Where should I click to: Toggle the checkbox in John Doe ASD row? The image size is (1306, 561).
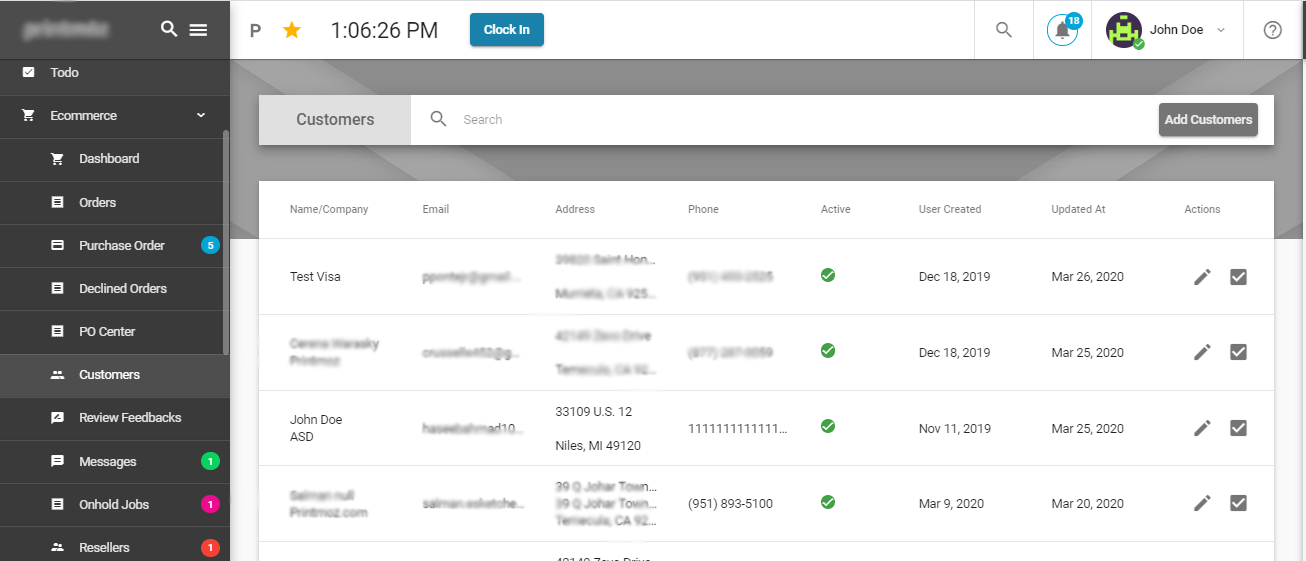1238,428
